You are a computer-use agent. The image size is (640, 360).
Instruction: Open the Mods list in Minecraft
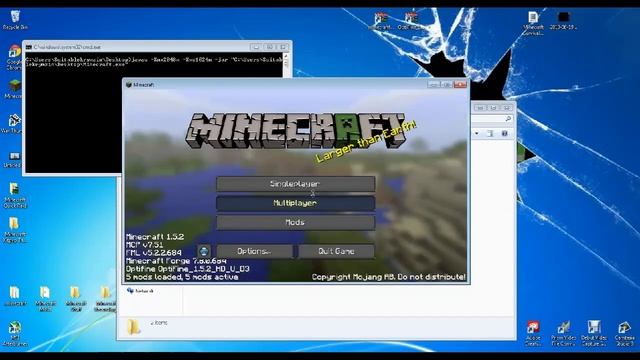click(x=296, y=222)
